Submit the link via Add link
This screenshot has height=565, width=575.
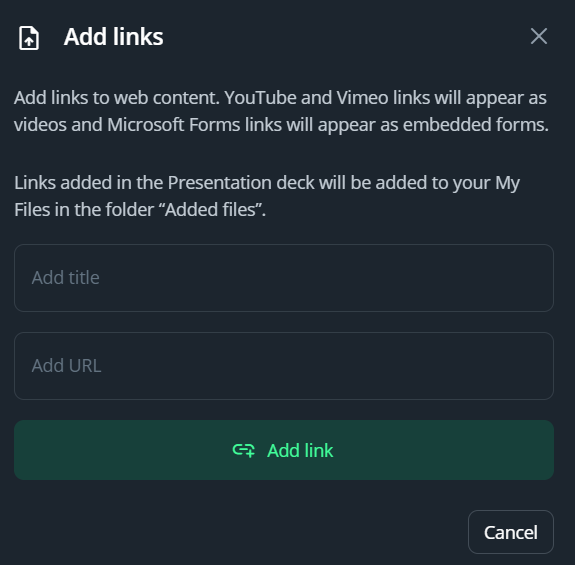(x=284, y=450)
